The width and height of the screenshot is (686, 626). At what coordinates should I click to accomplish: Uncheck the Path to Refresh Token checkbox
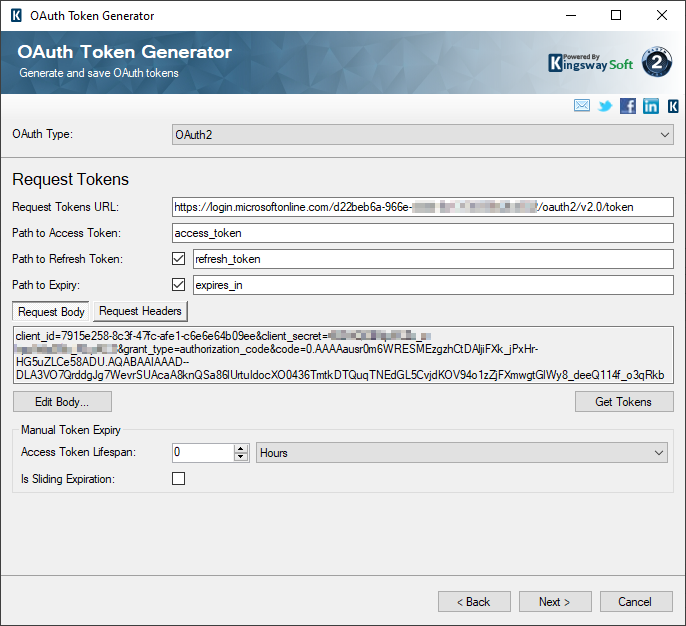coord(179,259)
